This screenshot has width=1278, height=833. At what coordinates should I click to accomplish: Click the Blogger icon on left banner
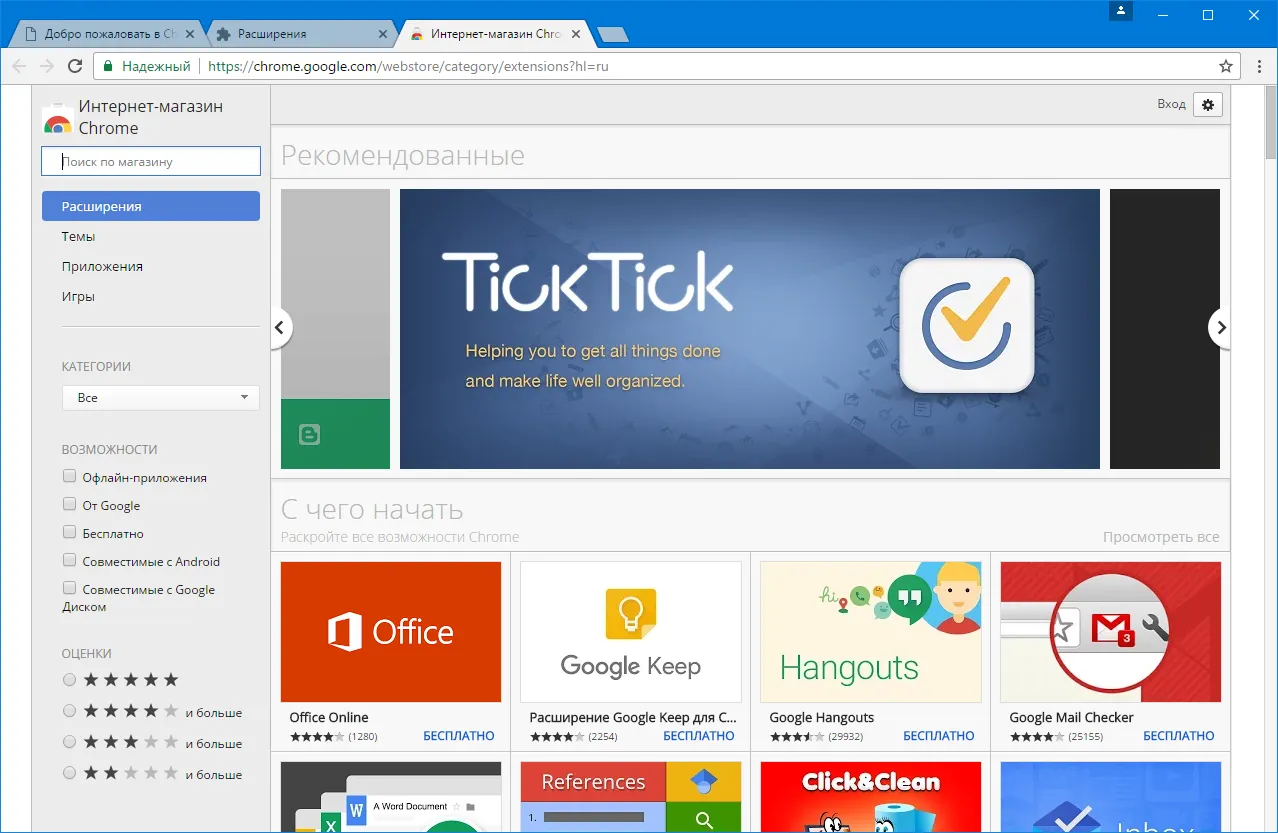309,434
